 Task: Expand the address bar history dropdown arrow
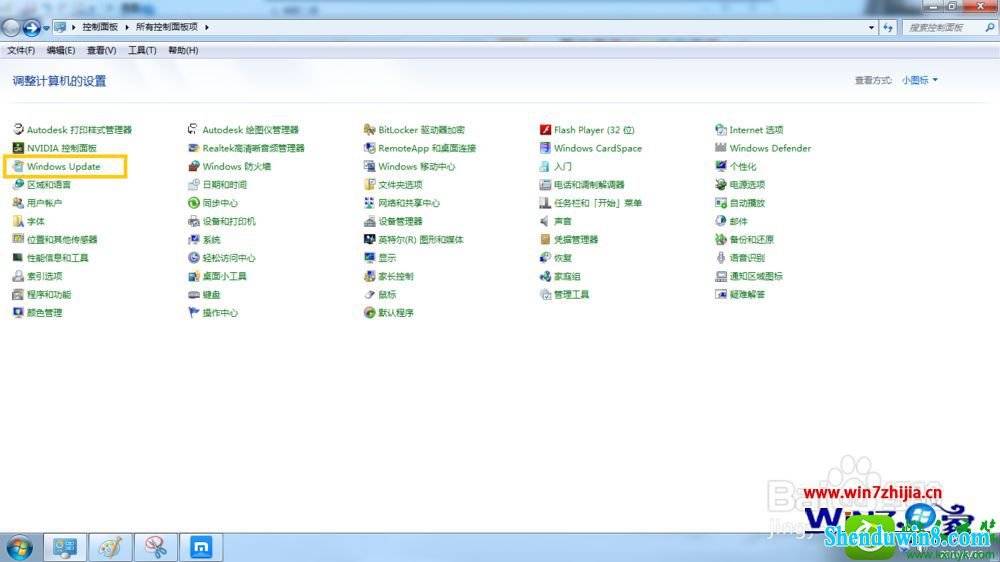point(871,27)
